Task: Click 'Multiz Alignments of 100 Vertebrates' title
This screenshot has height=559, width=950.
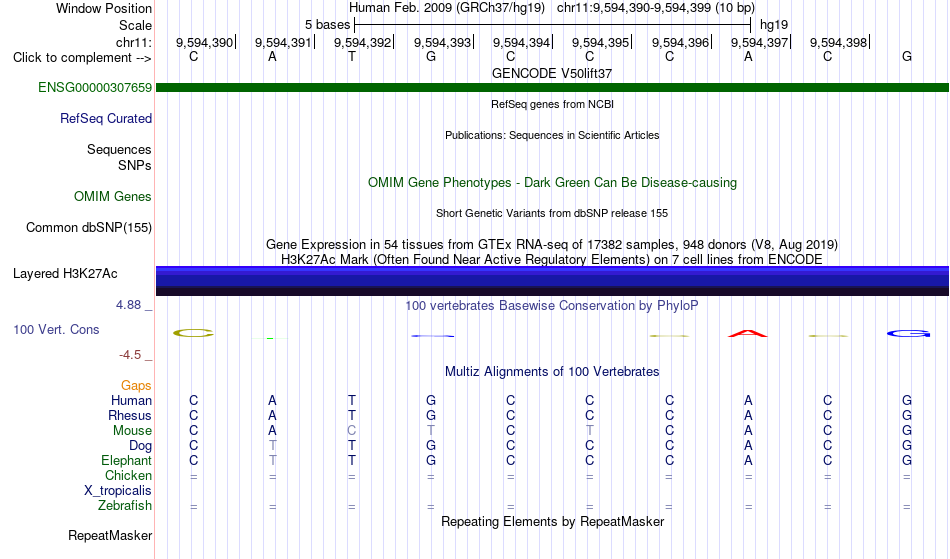Action: click(552, 371)
